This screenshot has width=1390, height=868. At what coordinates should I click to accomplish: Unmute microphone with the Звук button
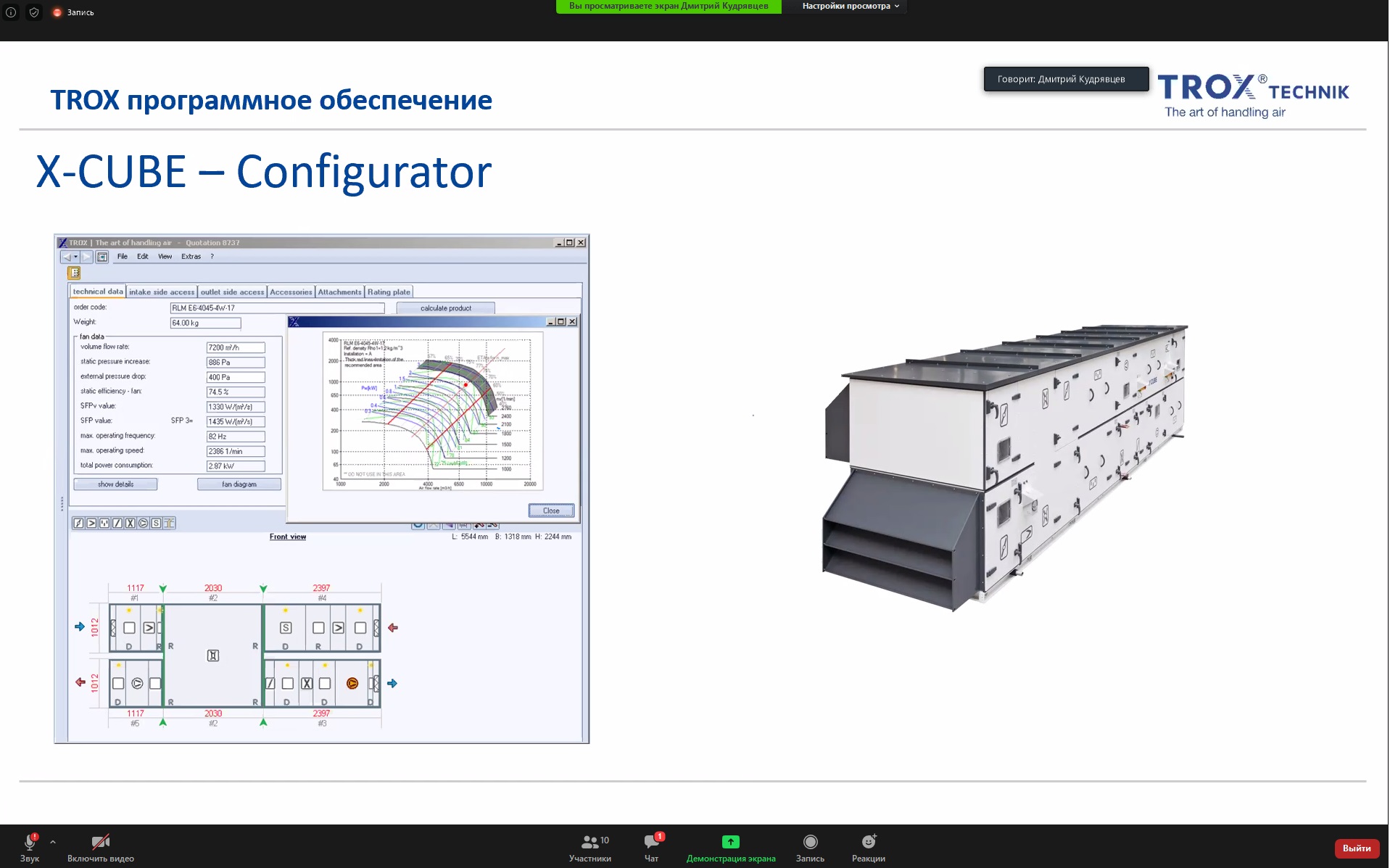[30, 847]
